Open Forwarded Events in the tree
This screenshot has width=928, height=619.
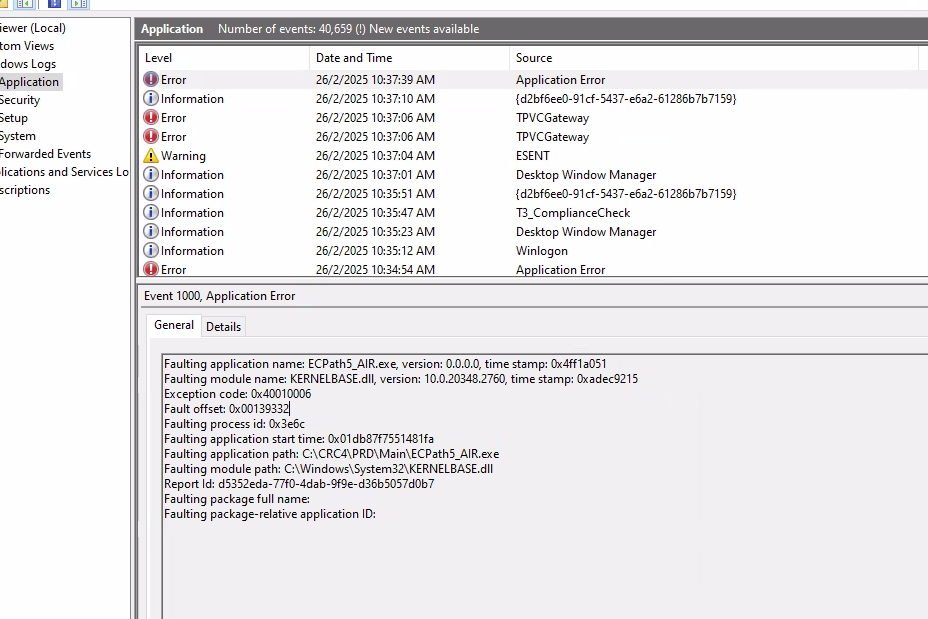(45, 154)
